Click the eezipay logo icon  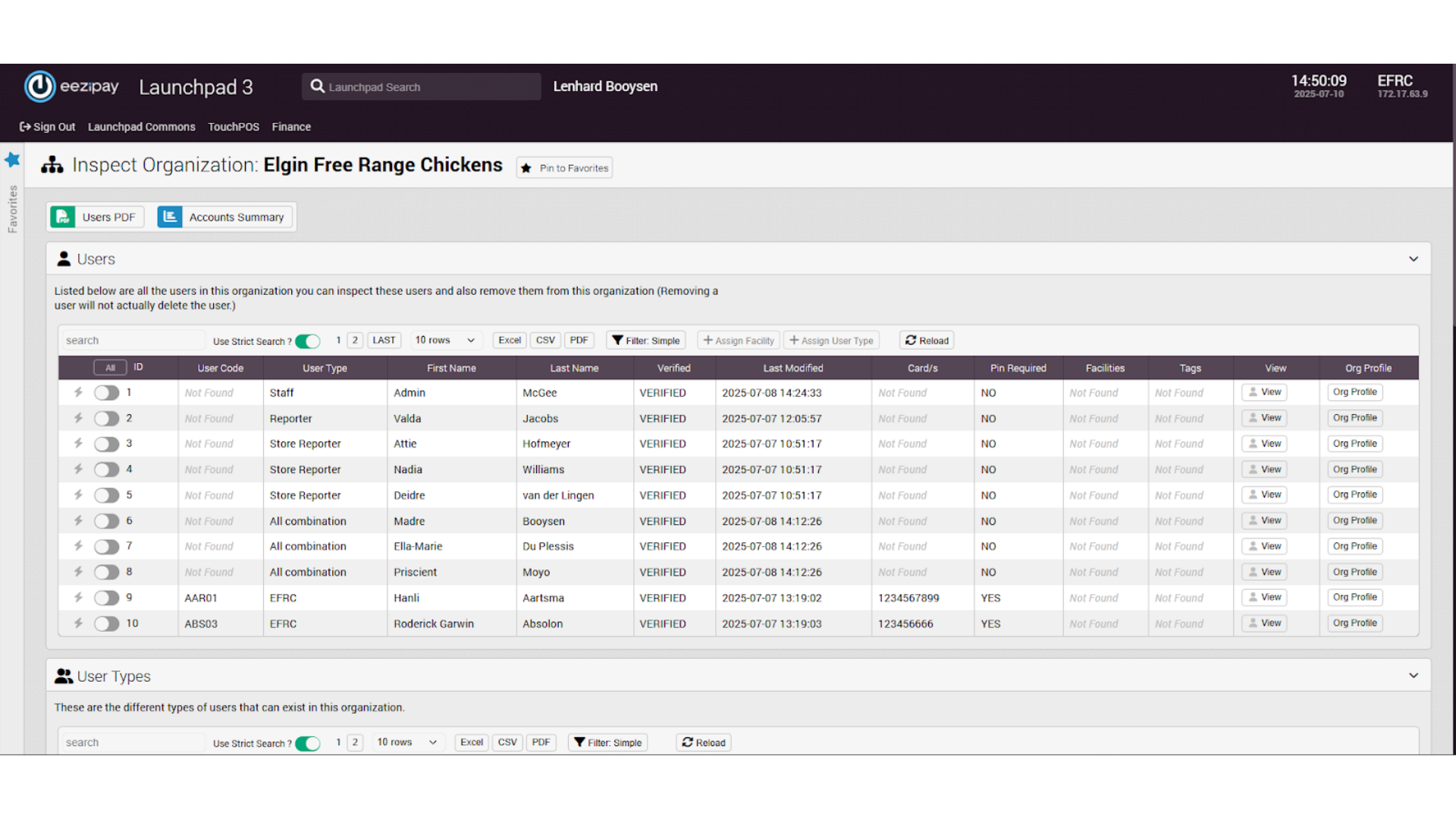tap(40, 86)
